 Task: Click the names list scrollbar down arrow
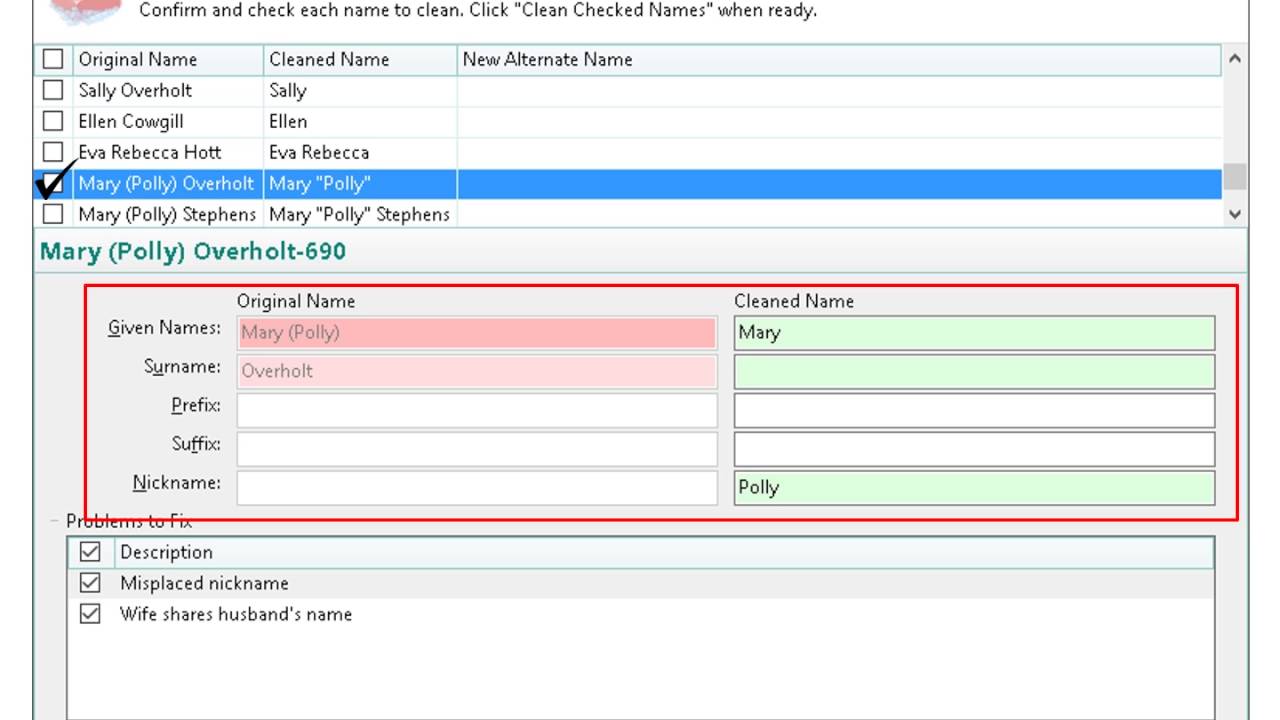1235,214
